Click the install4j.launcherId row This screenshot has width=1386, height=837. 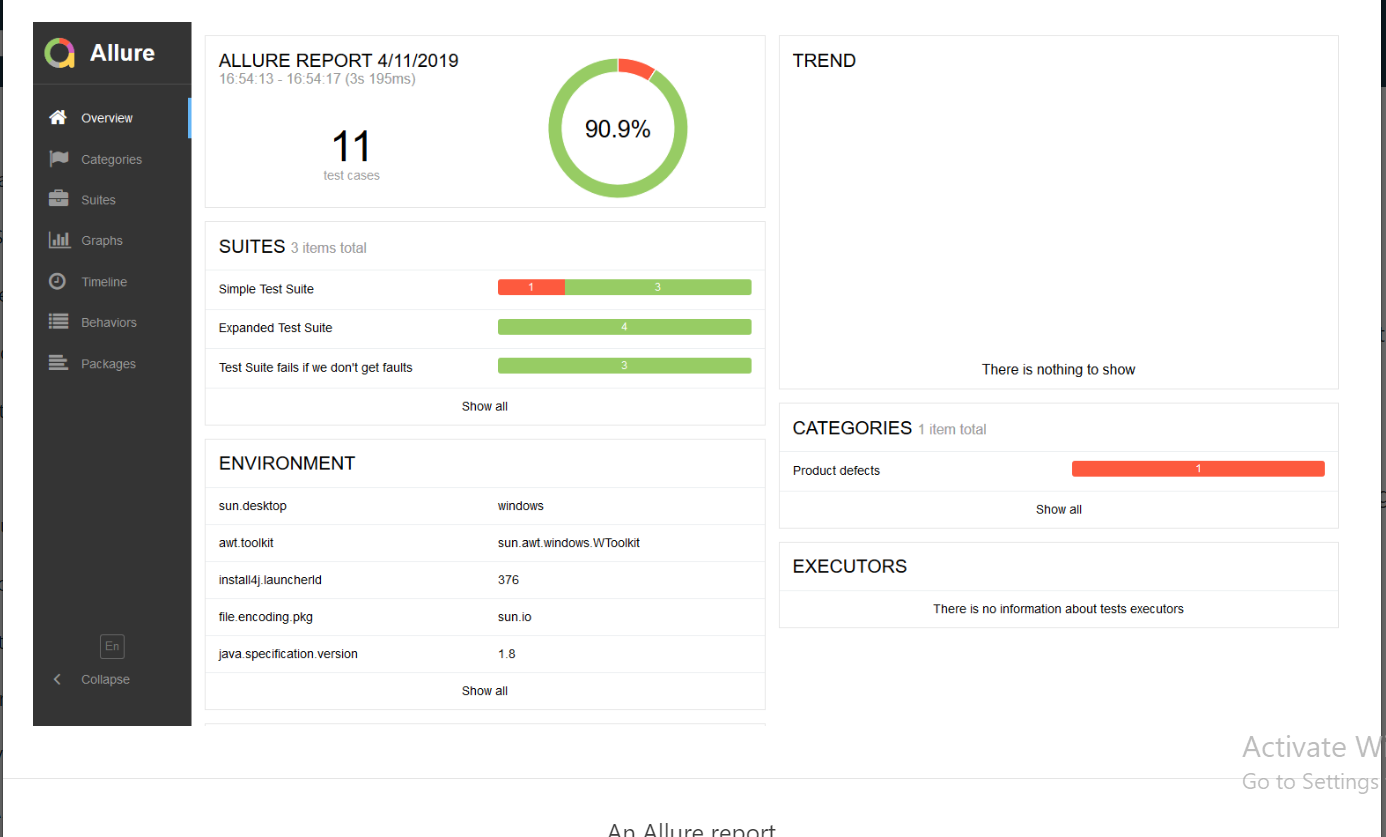coord(485,580)
